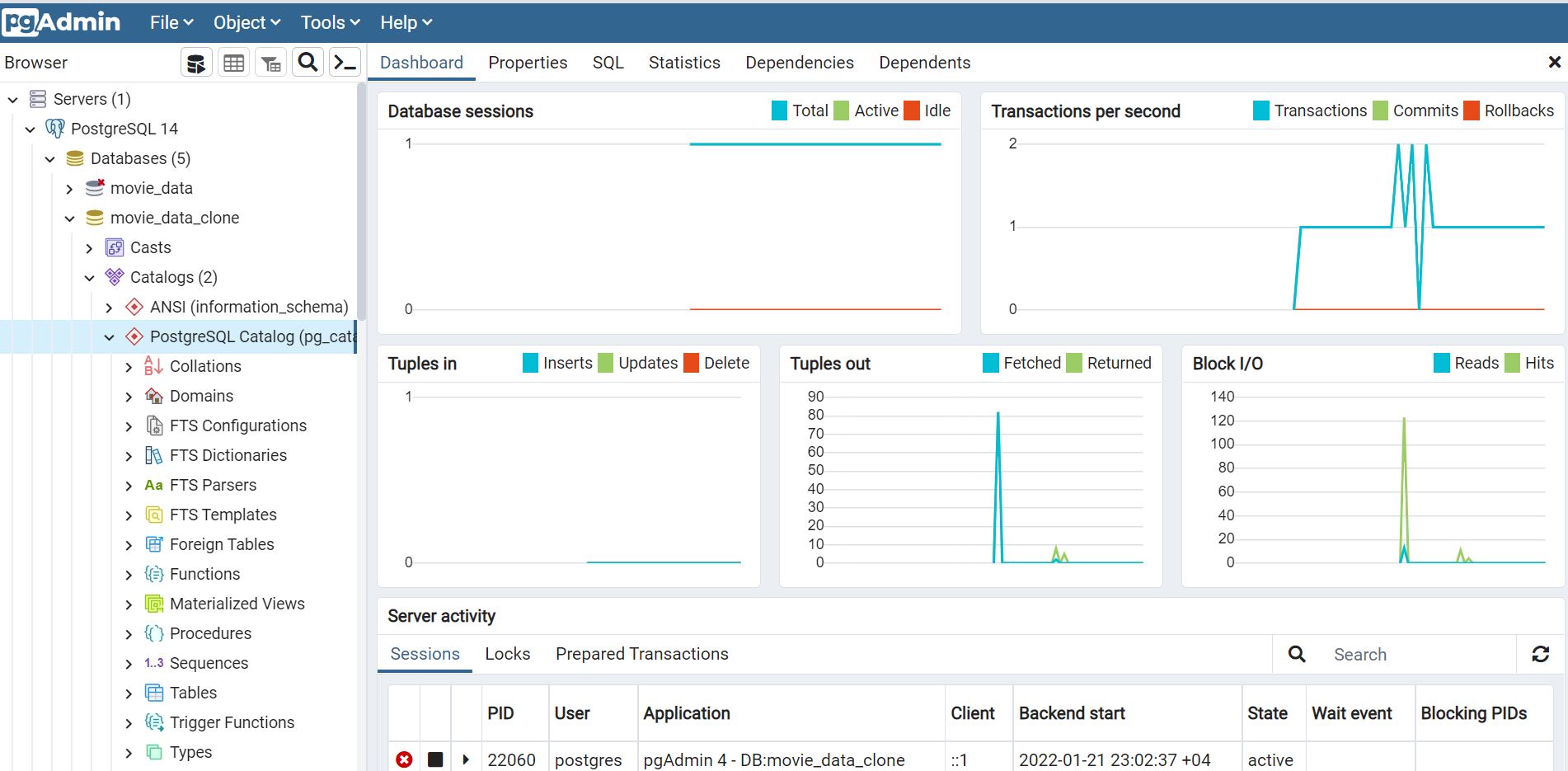Click the View Data table icon
This screenshot has width=1568, height=771.
point(234,63)
